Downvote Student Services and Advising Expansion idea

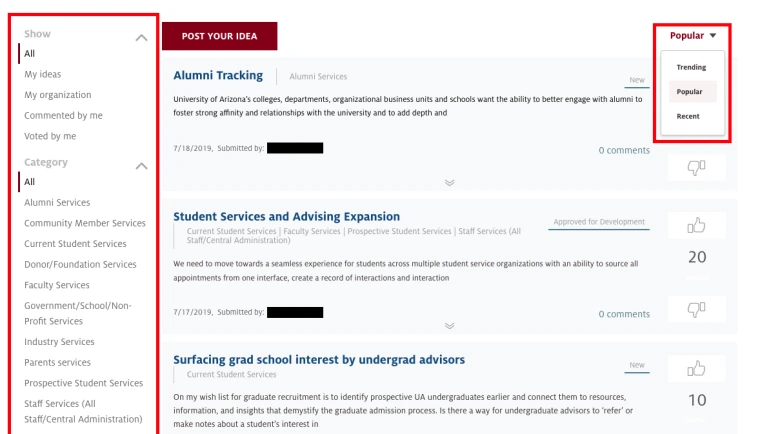tap(697, 309)
